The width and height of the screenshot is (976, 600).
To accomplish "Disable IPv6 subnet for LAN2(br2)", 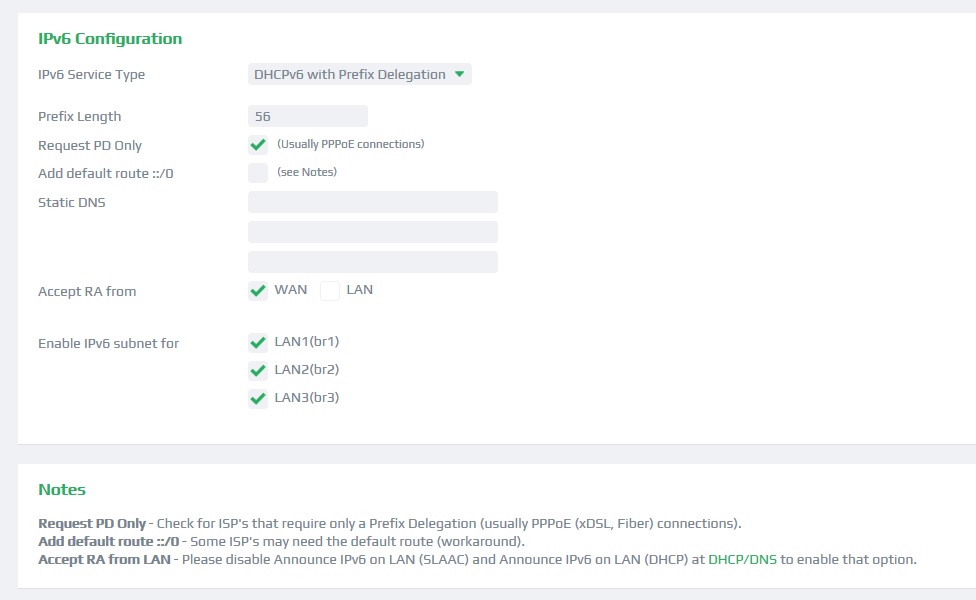I will pos(258,370).
